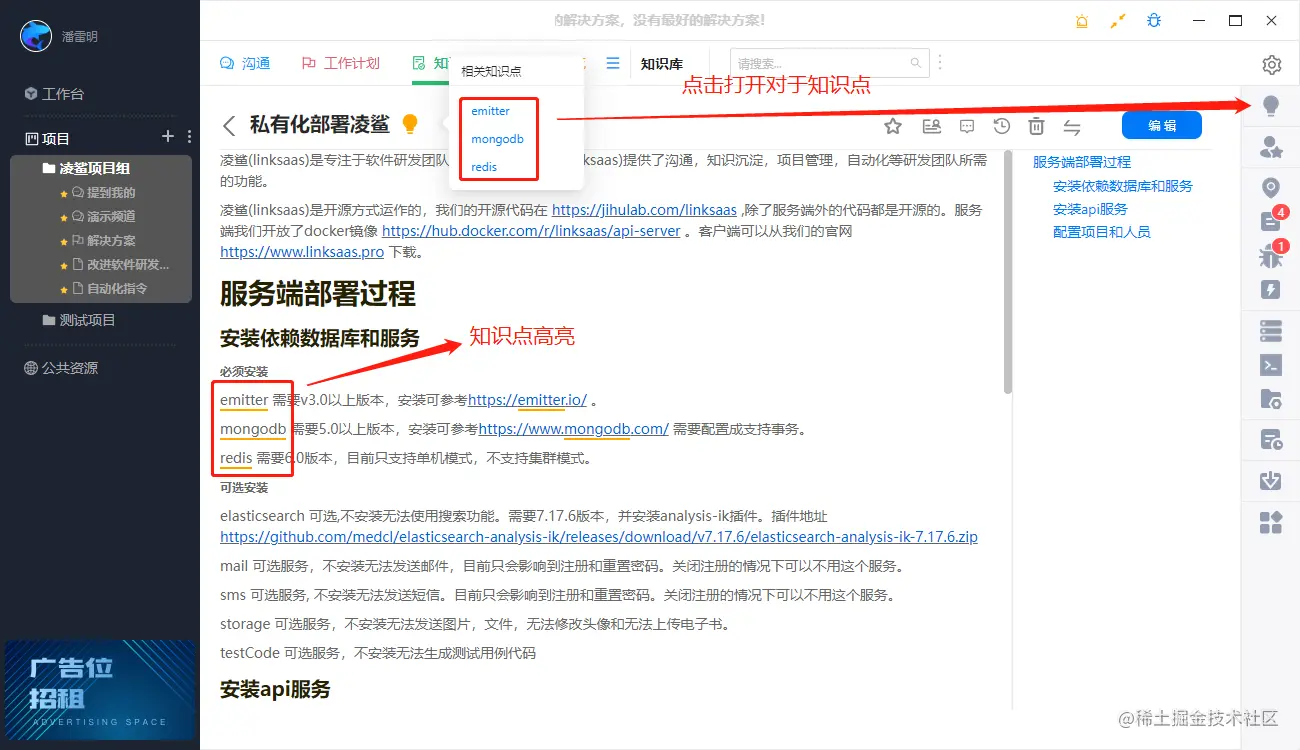This screenshot has width=1300, height=750.
Task: Open the document icon with 4 badge
Action: 1271,221
